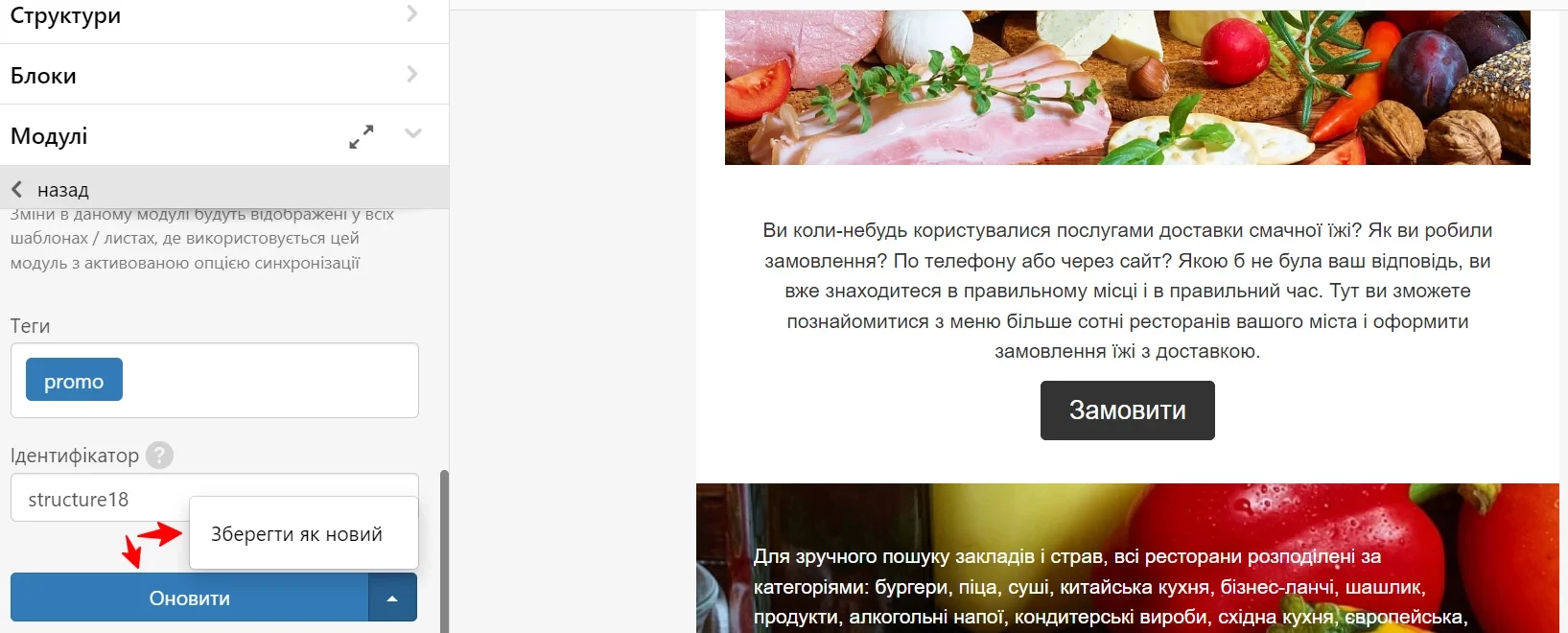Open the Оновити button dropdown caret
The width and height of the screenshot is (1568, 633).
(392, 598)
